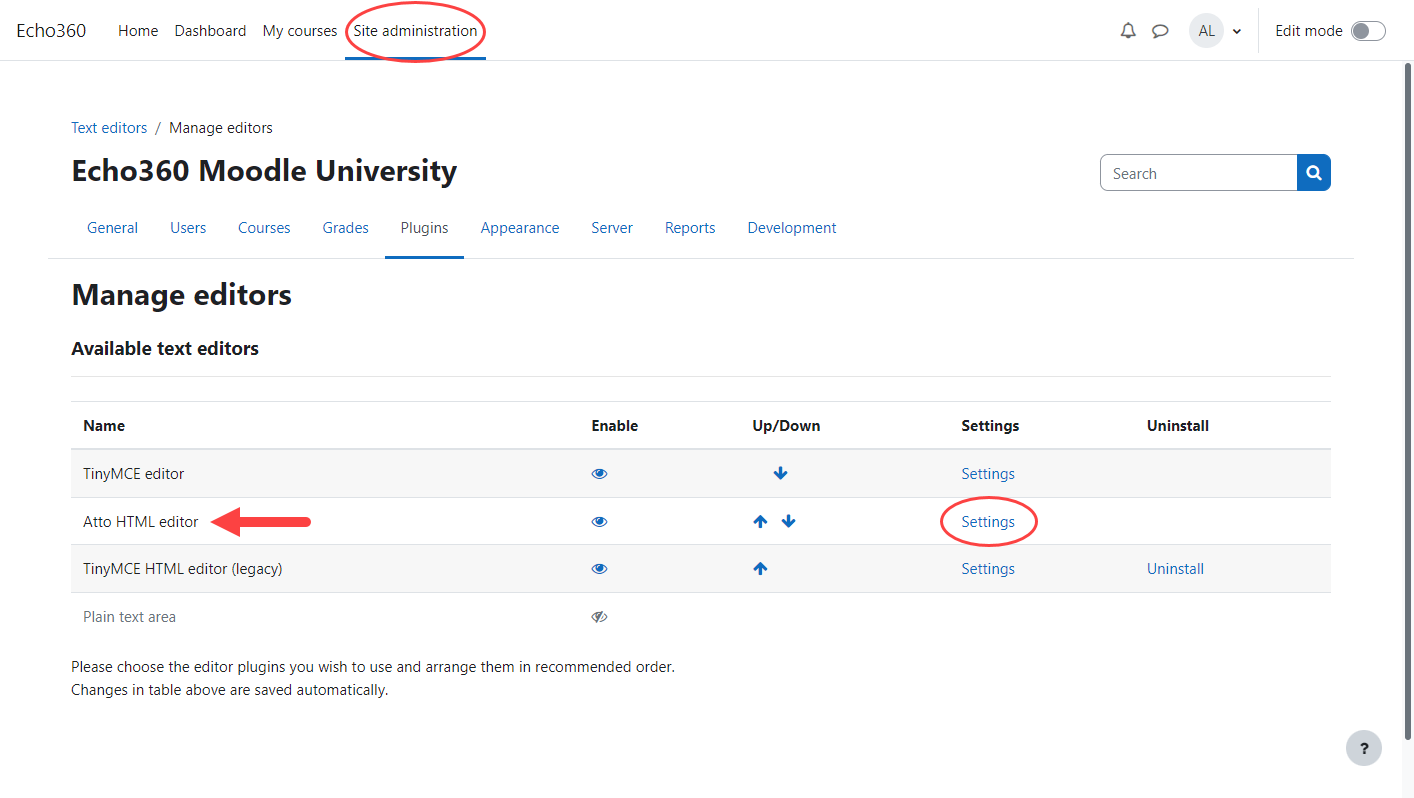The image size is (1414, 798).
Task: Click the Enable column header
Action: (x=614, y=426)
